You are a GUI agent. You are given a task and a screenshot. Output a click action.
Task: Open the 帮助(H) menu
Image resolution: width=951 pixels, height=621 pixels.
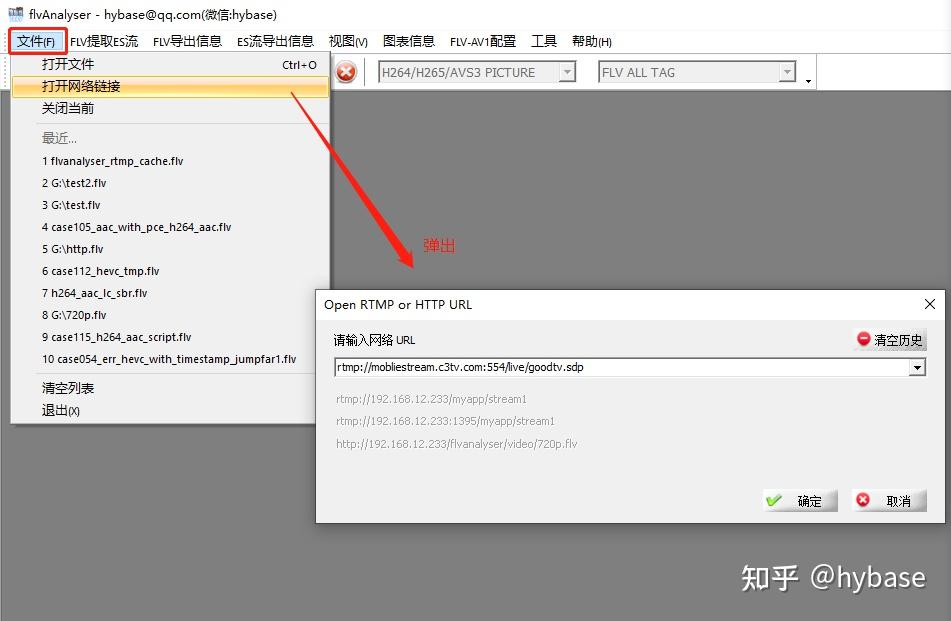(x=591, y=41)
